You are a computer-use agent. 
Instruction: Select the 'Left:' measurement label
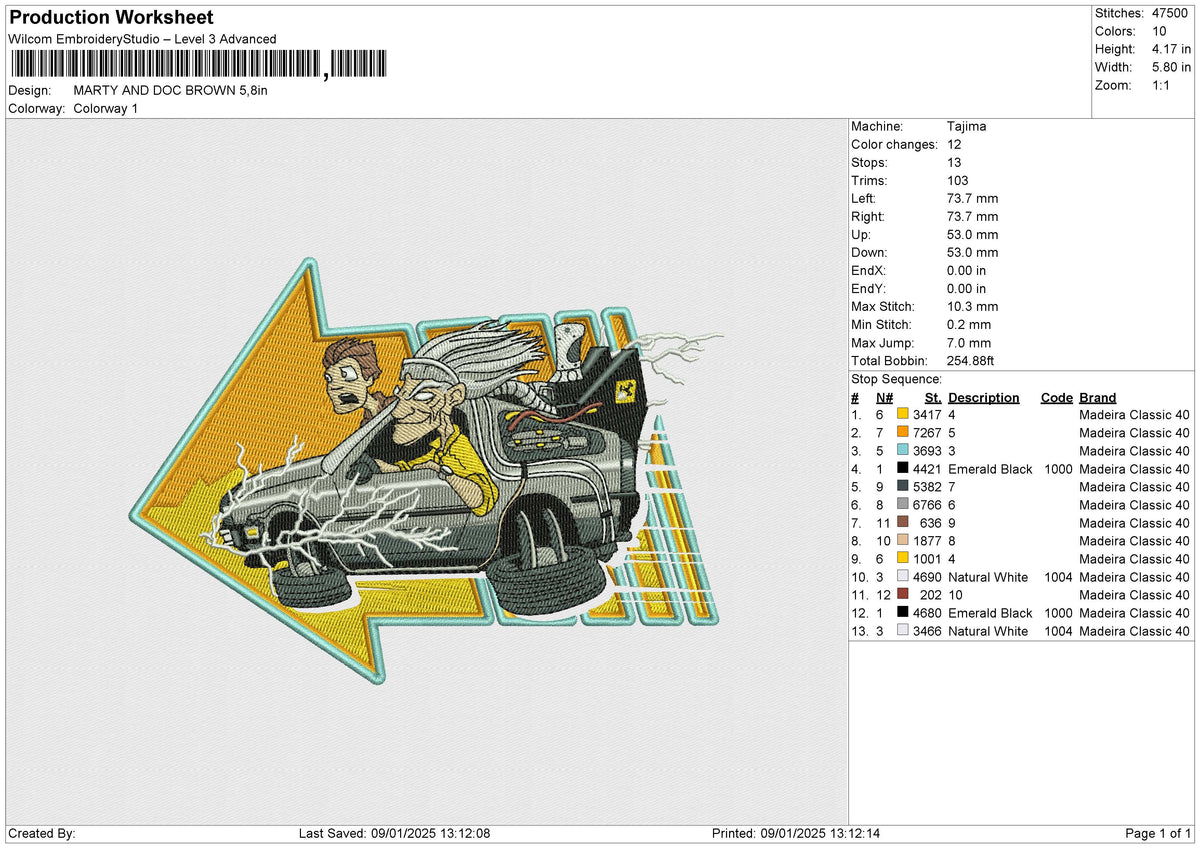pyautogui.click(x=864, y=198)
